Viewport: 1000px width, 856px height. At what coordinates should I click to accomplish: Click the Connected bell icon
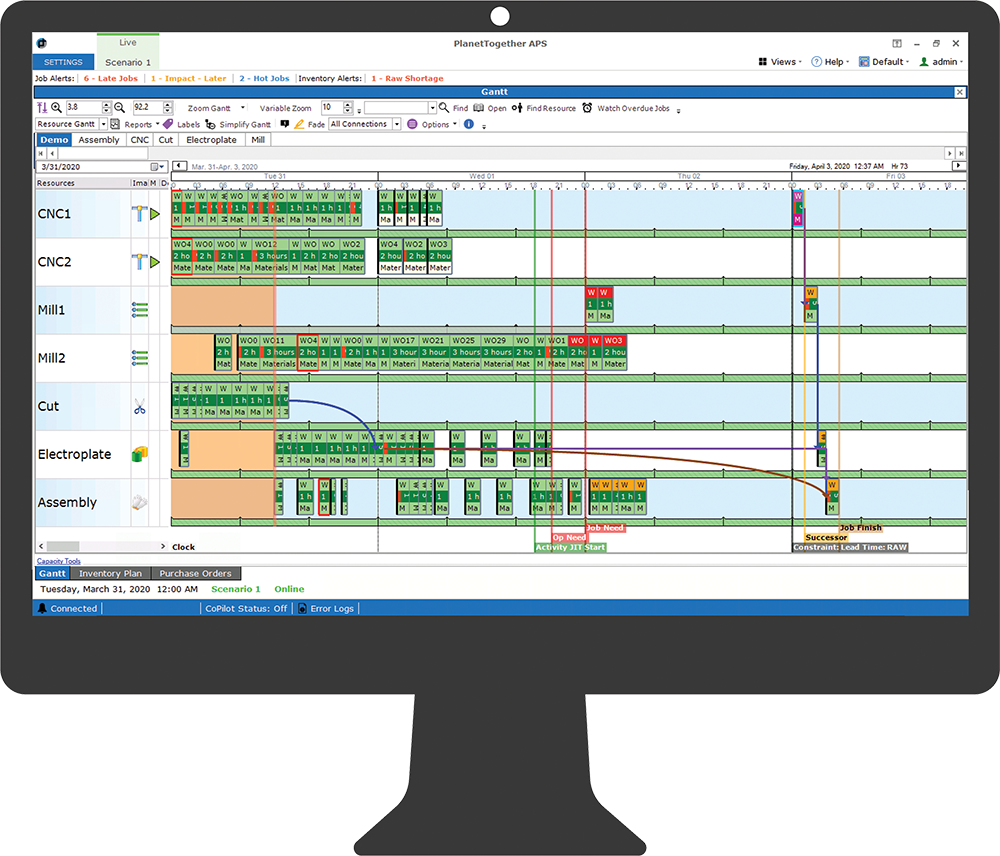(42, 609)
